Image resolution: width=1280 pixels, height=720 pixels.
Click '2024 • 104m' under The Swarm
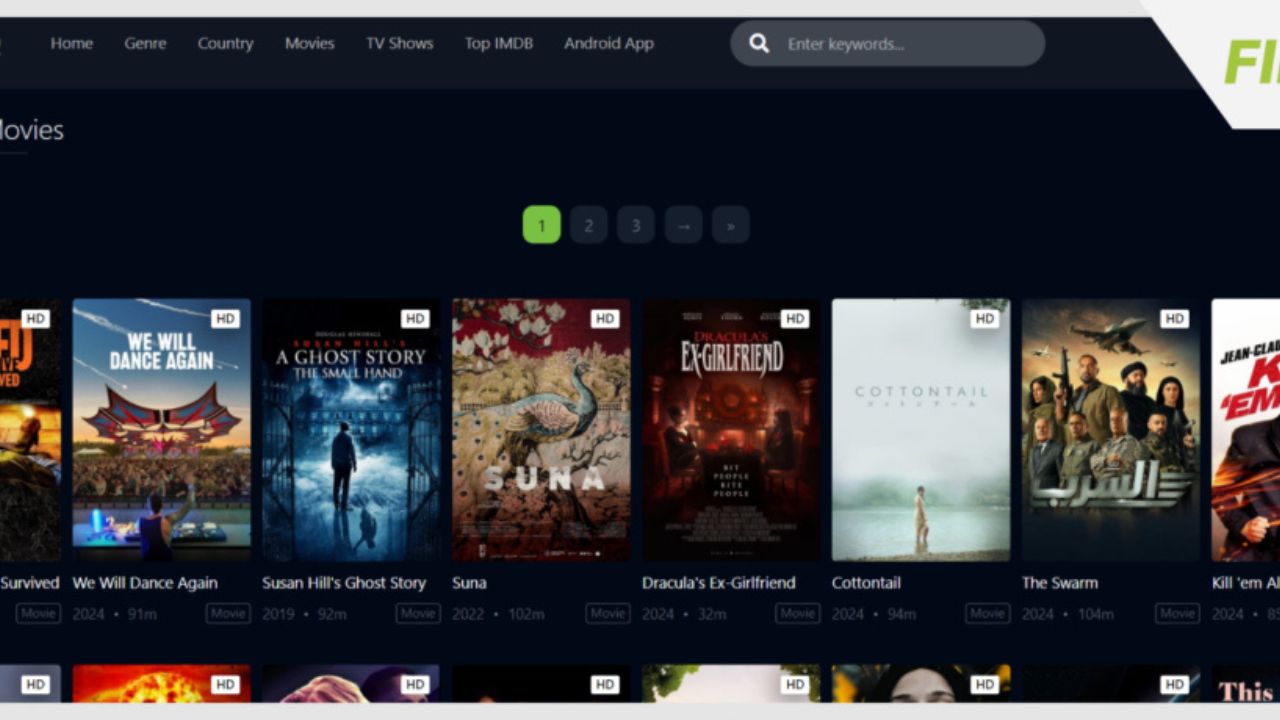point(1069,614)
